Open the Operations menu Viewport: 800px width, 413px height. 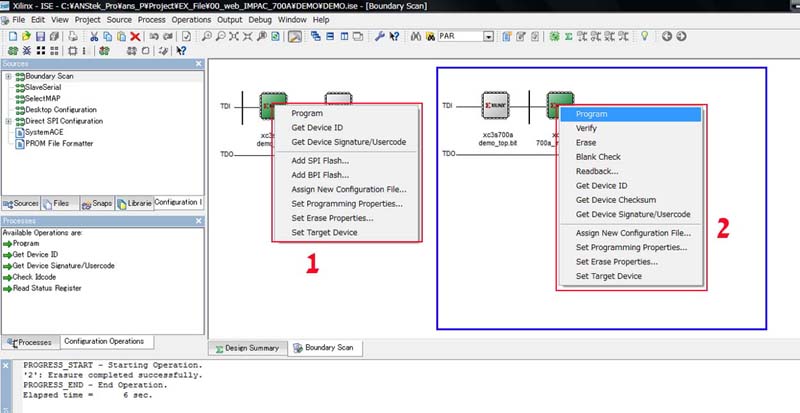coord(191,20)
